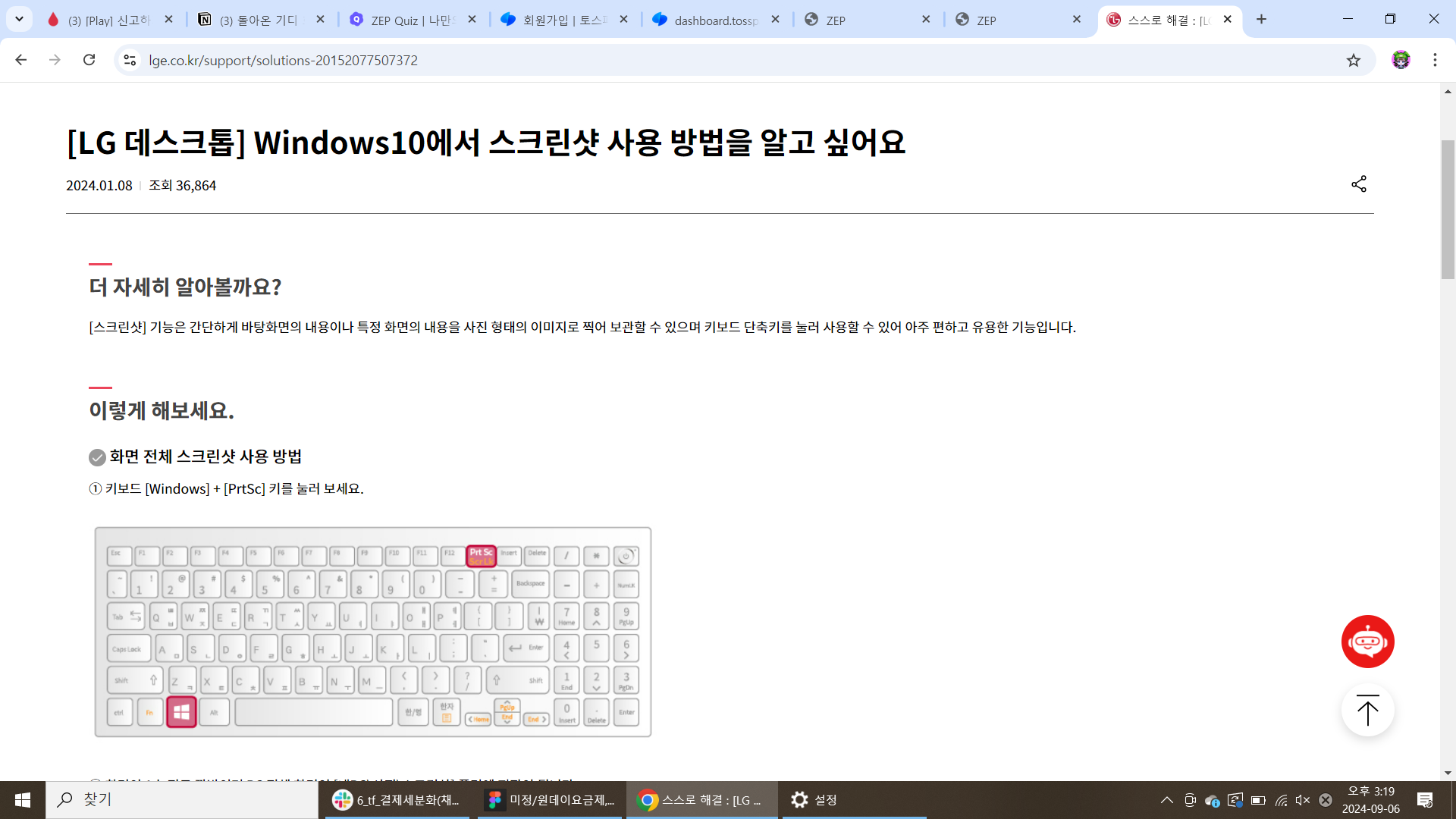Click step ① 키보드 [Windows] + [PrtSc] text
The image size is (1456, 819).
(x=226, y=489)
